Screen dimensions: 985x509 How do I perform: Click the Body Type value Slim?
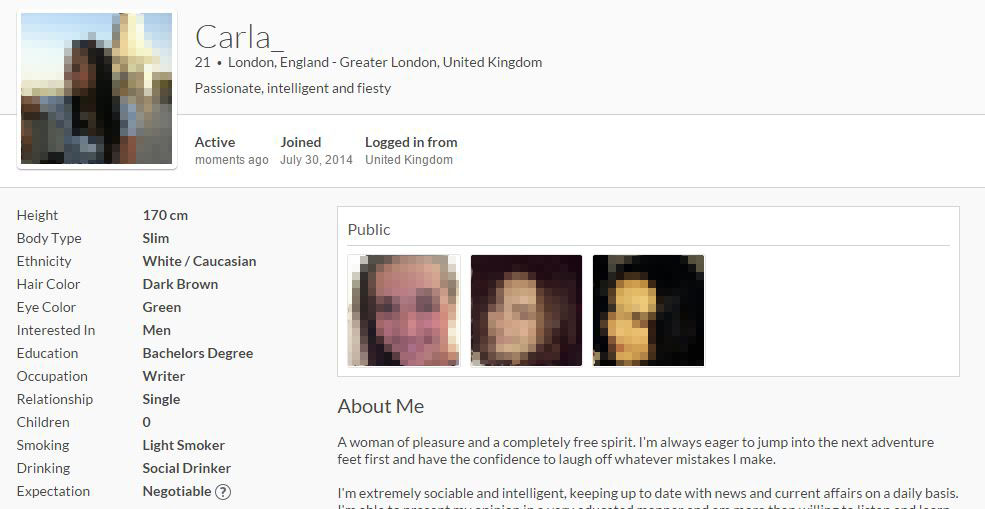156,238
